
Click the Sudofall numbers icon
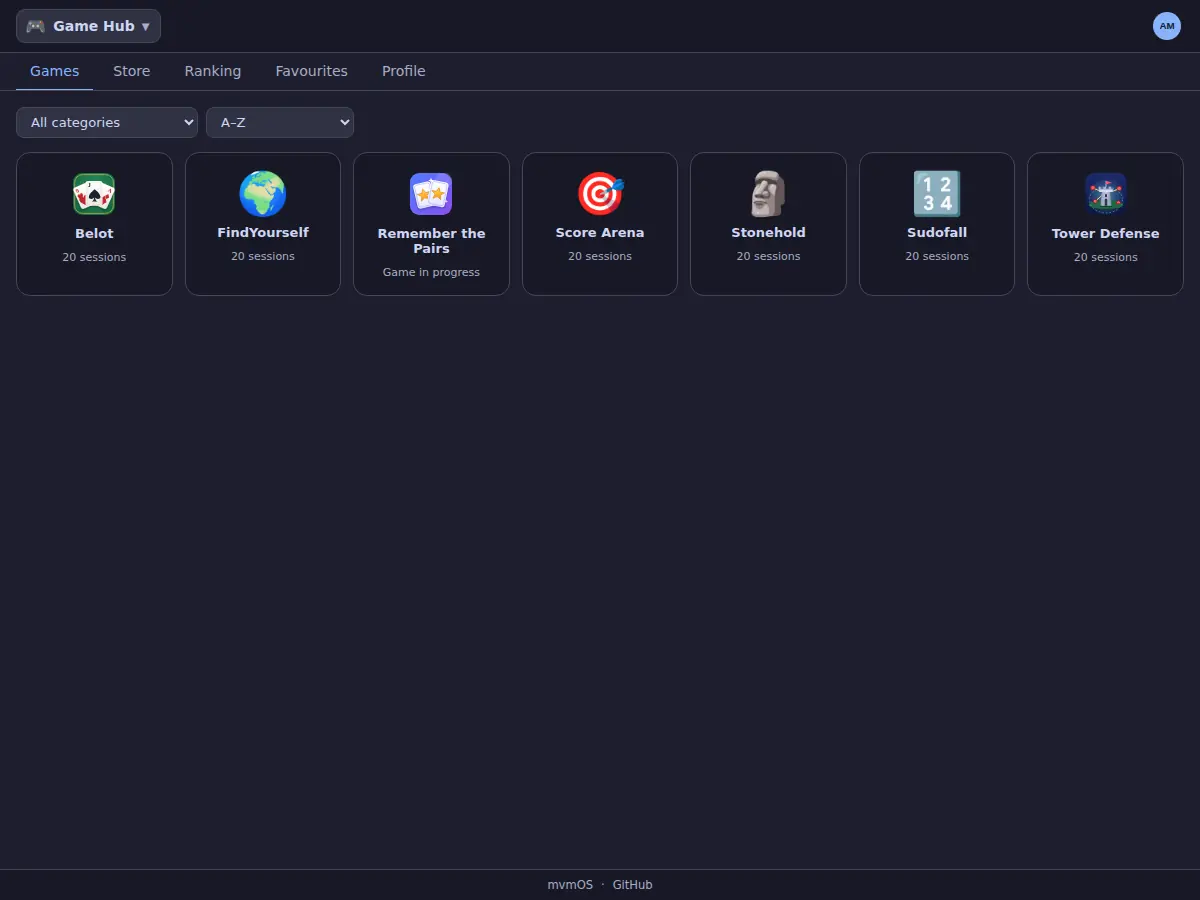click(937, 194)
